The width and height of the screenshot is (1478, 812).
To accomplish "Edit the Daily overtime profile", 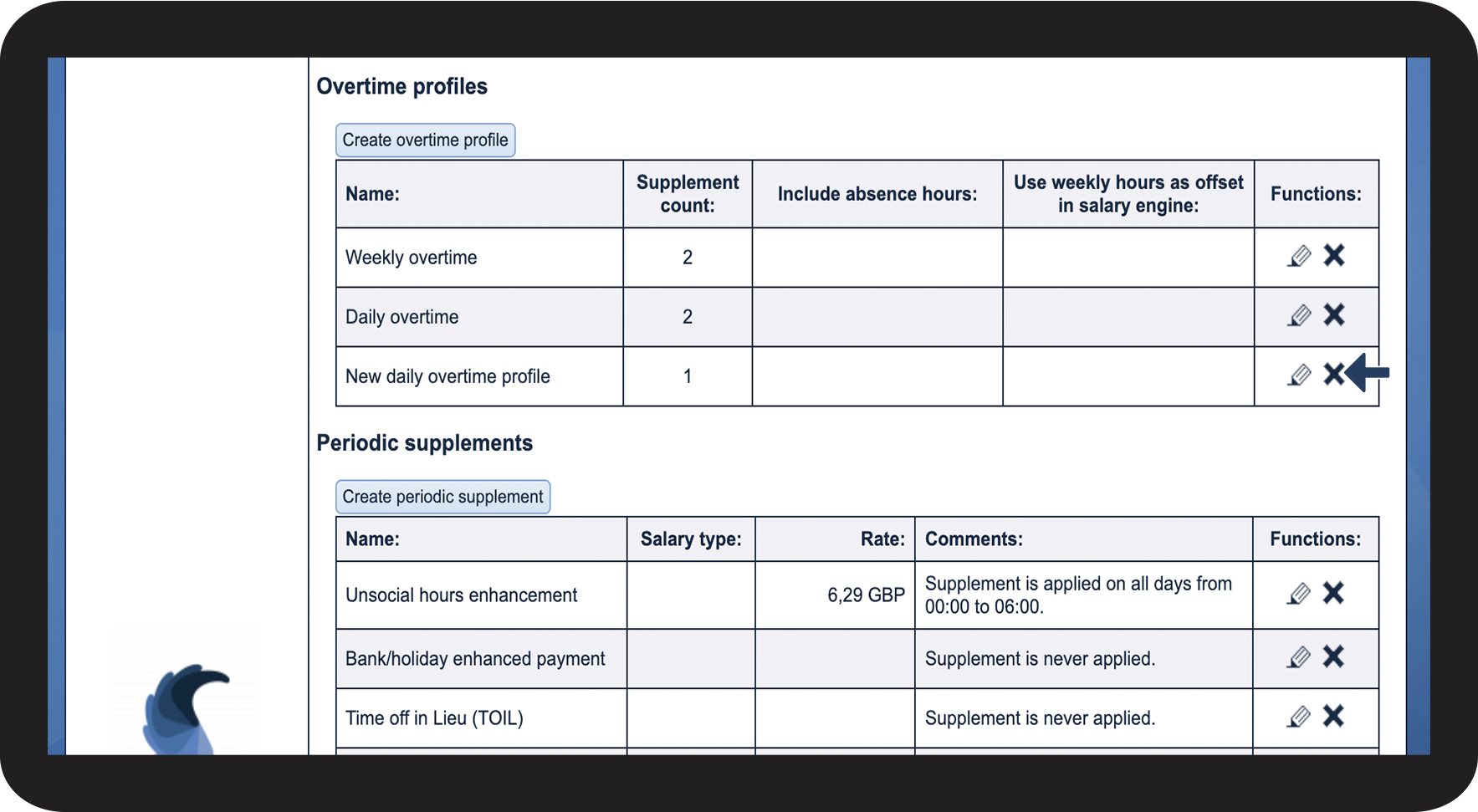I will [1299, 315].
